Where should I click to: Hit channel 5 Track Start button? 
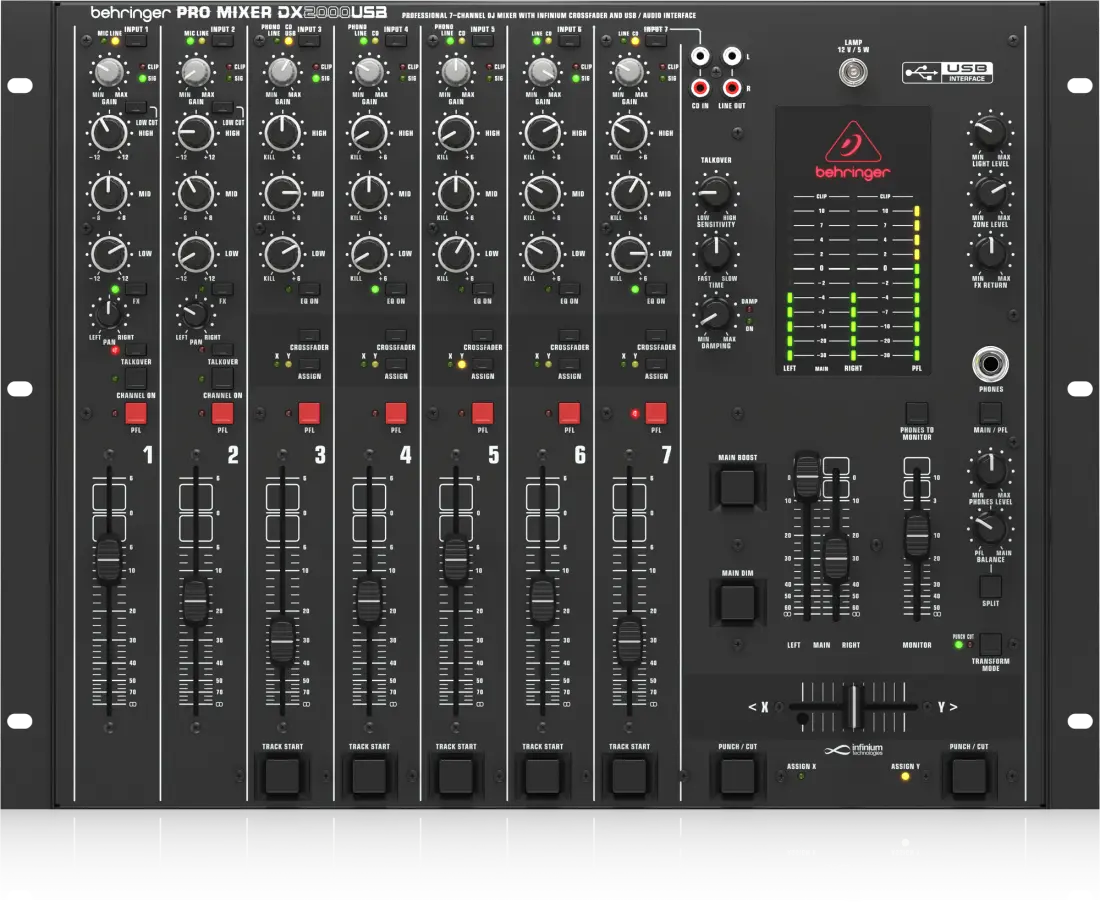[455, 775]
